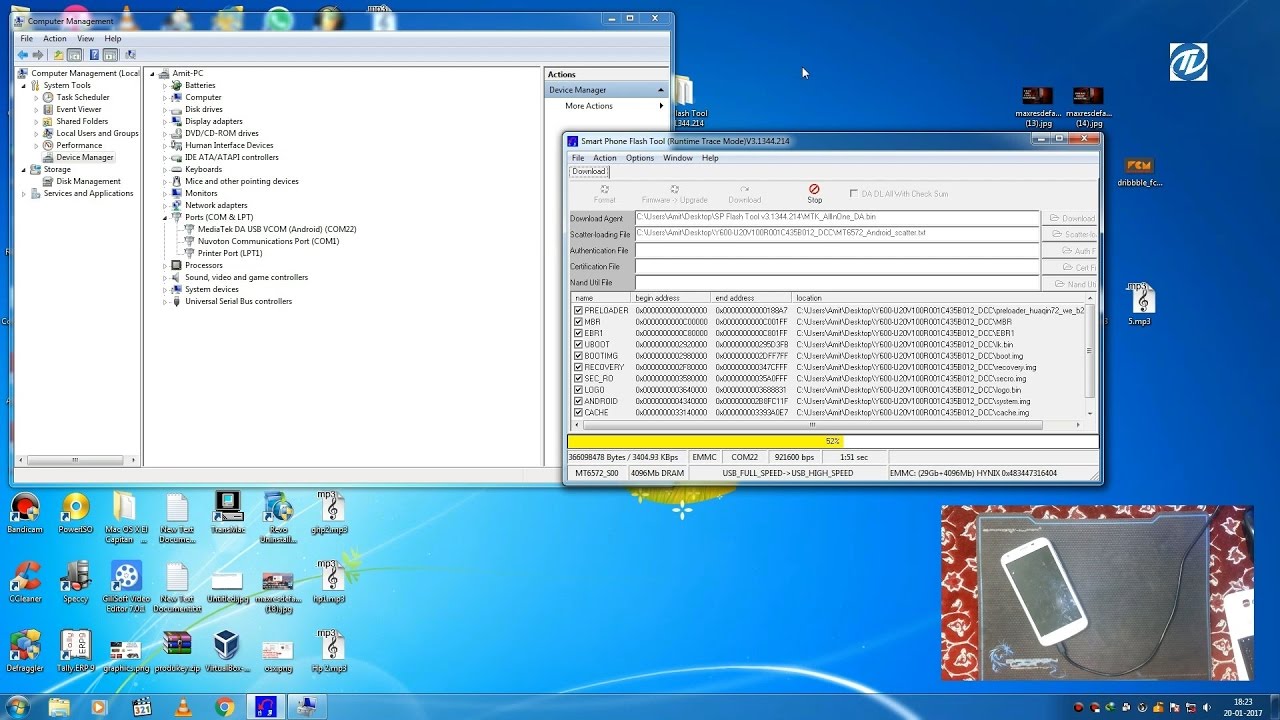Viewport: 1280px width, 720px height.
Task: Click Back arrow in Computer Management toolbar
Action: click(x=23, y=55)
